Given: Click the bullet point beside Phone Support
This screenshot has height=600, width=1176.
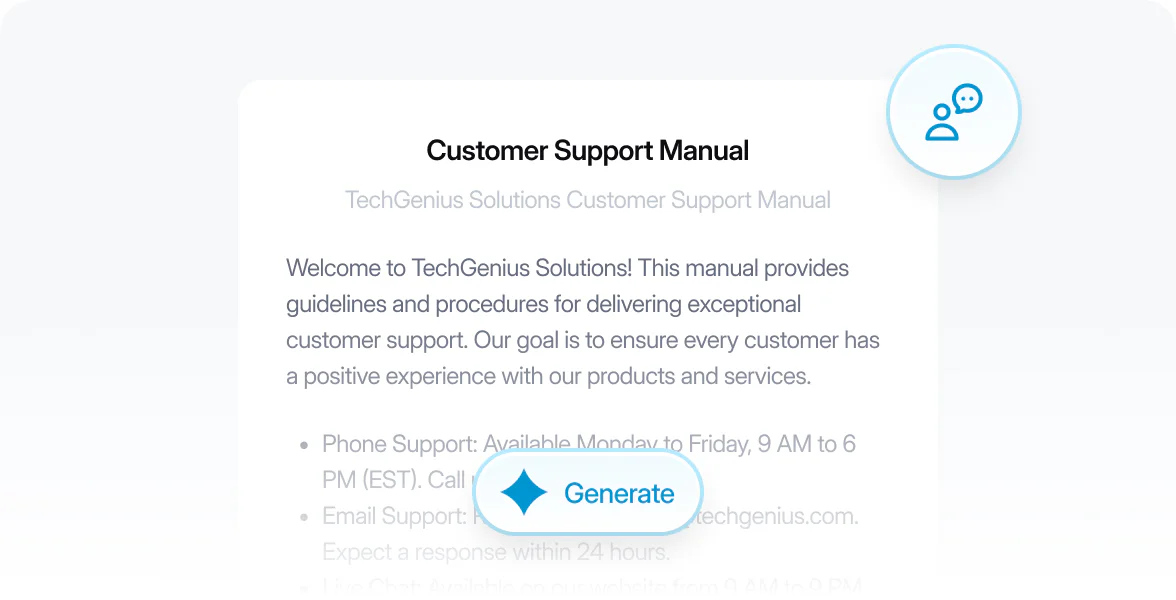Looking at the screenshot, I should pyautogui.click(x=303, y=445).
